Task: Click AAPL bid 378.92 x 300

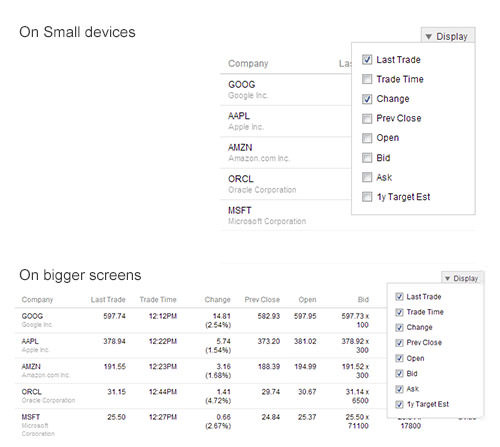Action: (x=355, y=346)
